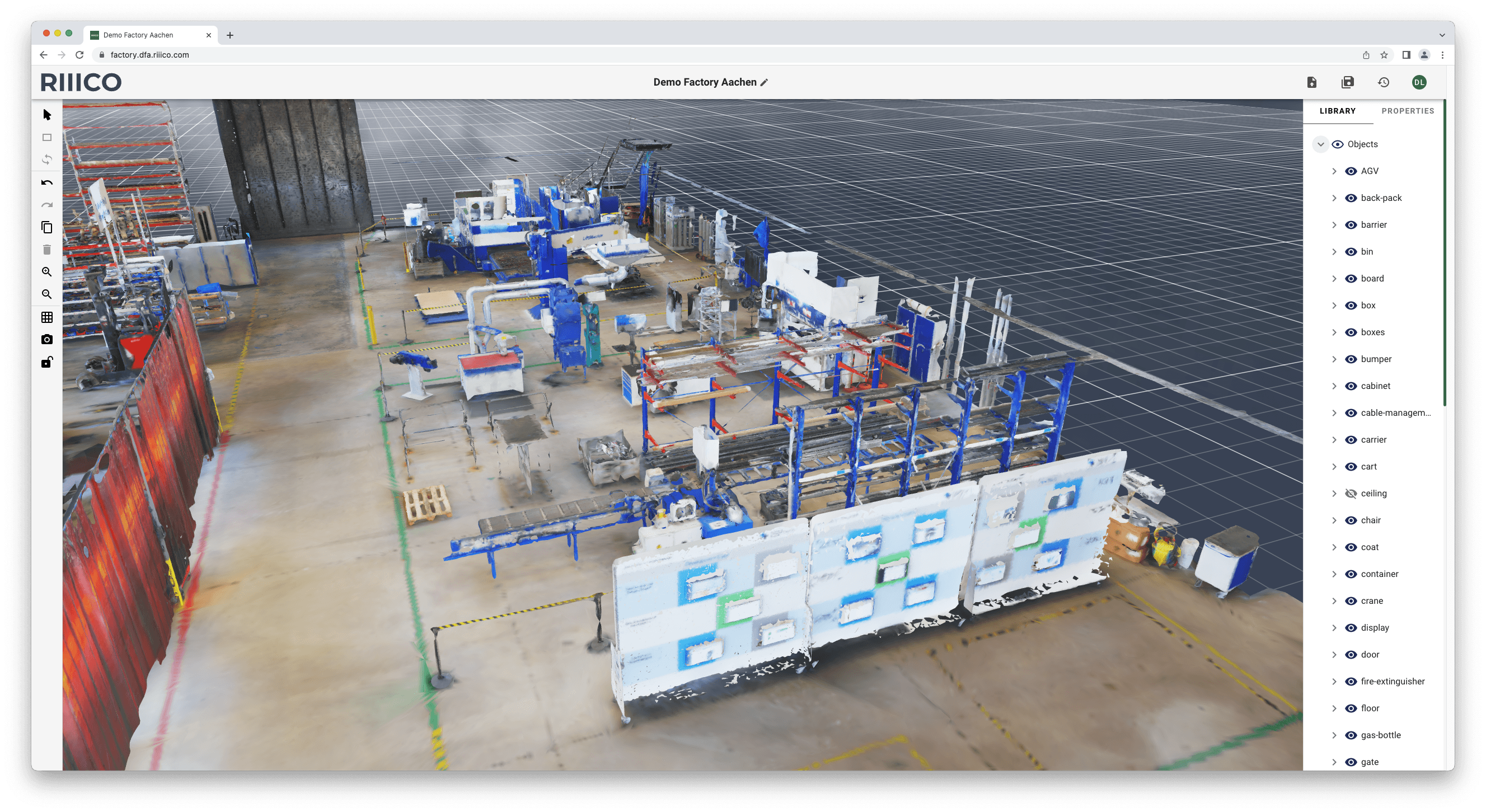
Task: Edit the Demo Factory Aachen title pencil
Action: pos(765,82)
